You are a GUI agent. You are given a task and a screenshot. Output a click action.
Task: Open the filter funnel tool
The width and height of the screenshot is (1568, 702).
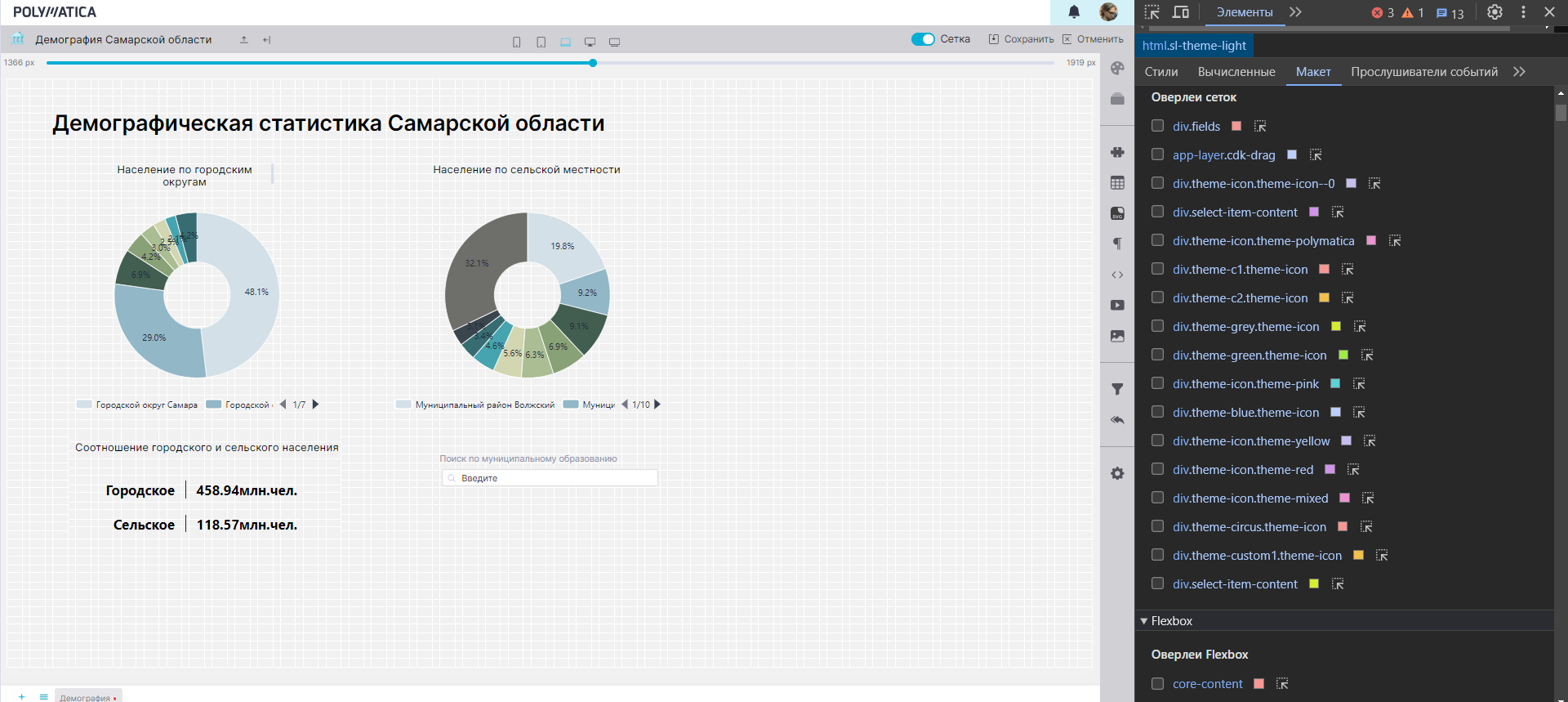[1117, 389]
